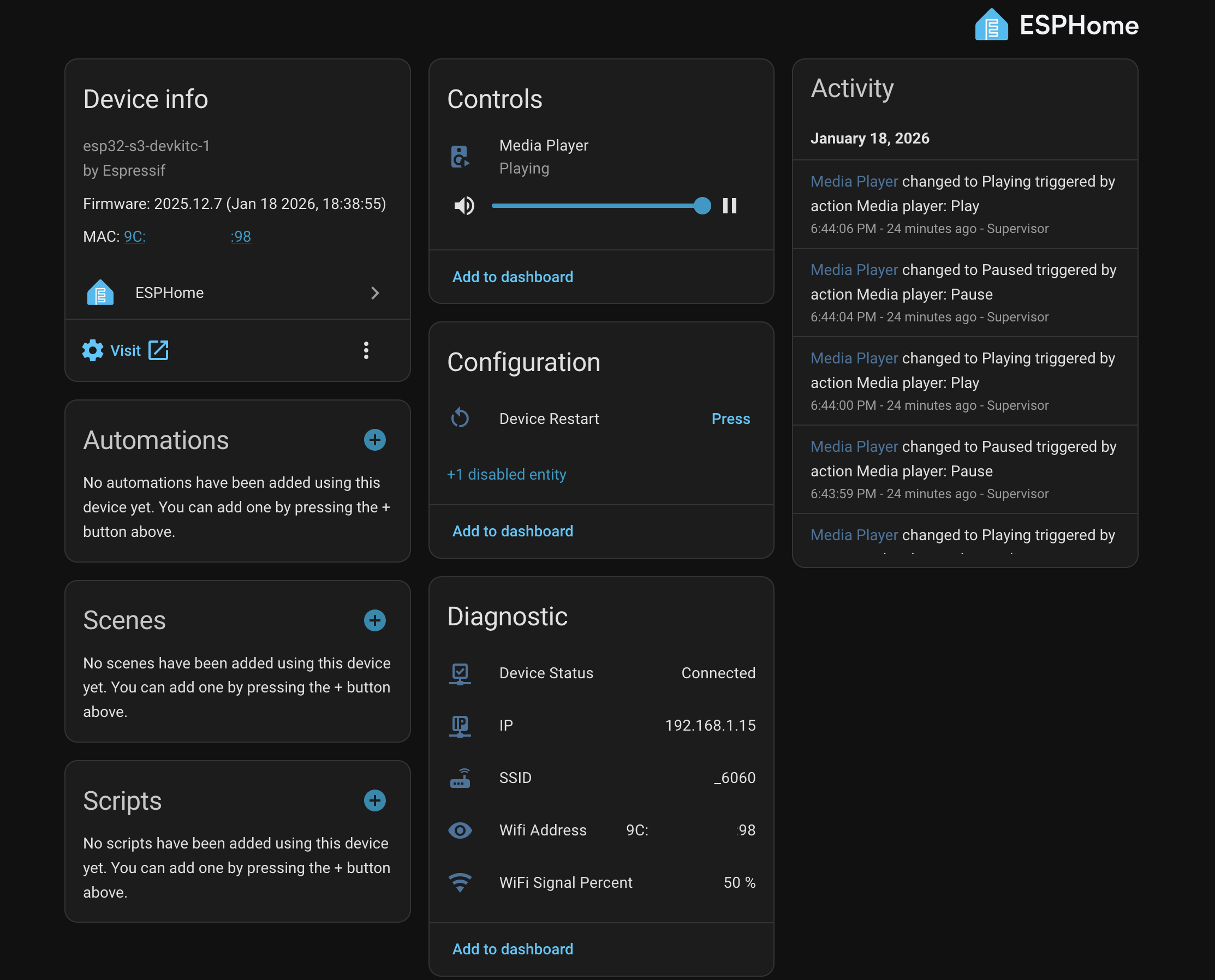Add a new script with plus button
Image resolution: width=1215 pixels, height=980 pixels.
(374, 800)
